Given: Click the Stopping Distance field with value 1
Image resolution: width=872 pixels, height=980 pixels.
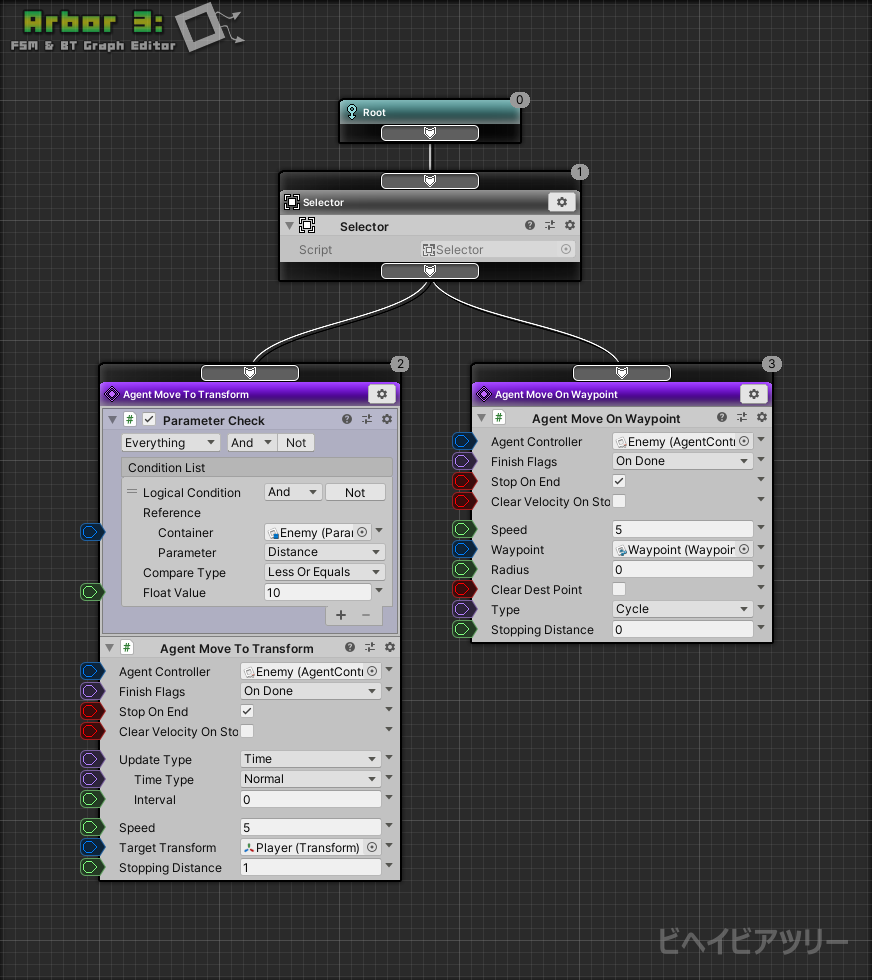Looking at the screenshot, I should tap(310, 867).
